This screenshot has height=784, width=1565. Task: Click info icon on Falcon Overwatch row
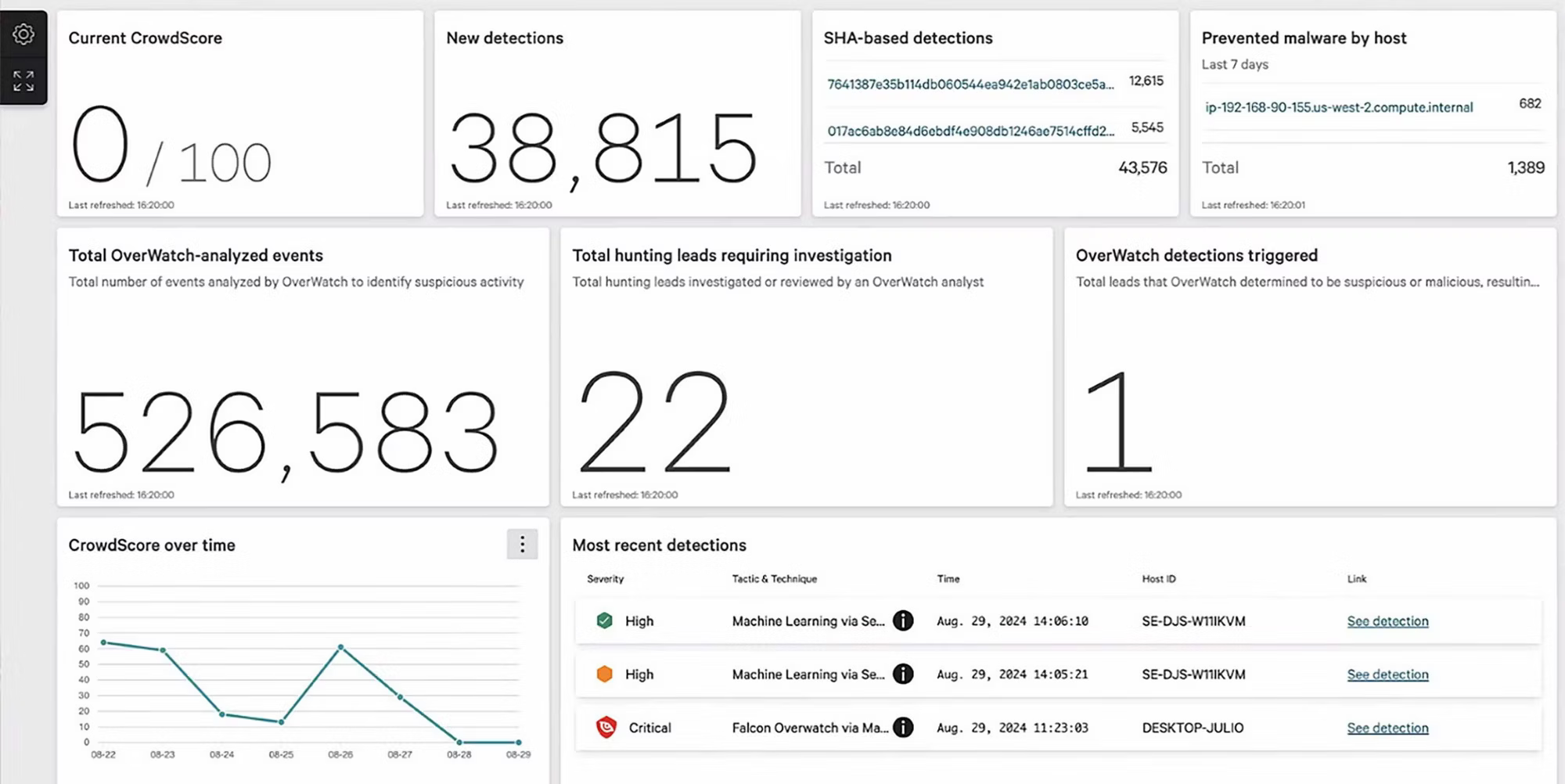point(903,728)
